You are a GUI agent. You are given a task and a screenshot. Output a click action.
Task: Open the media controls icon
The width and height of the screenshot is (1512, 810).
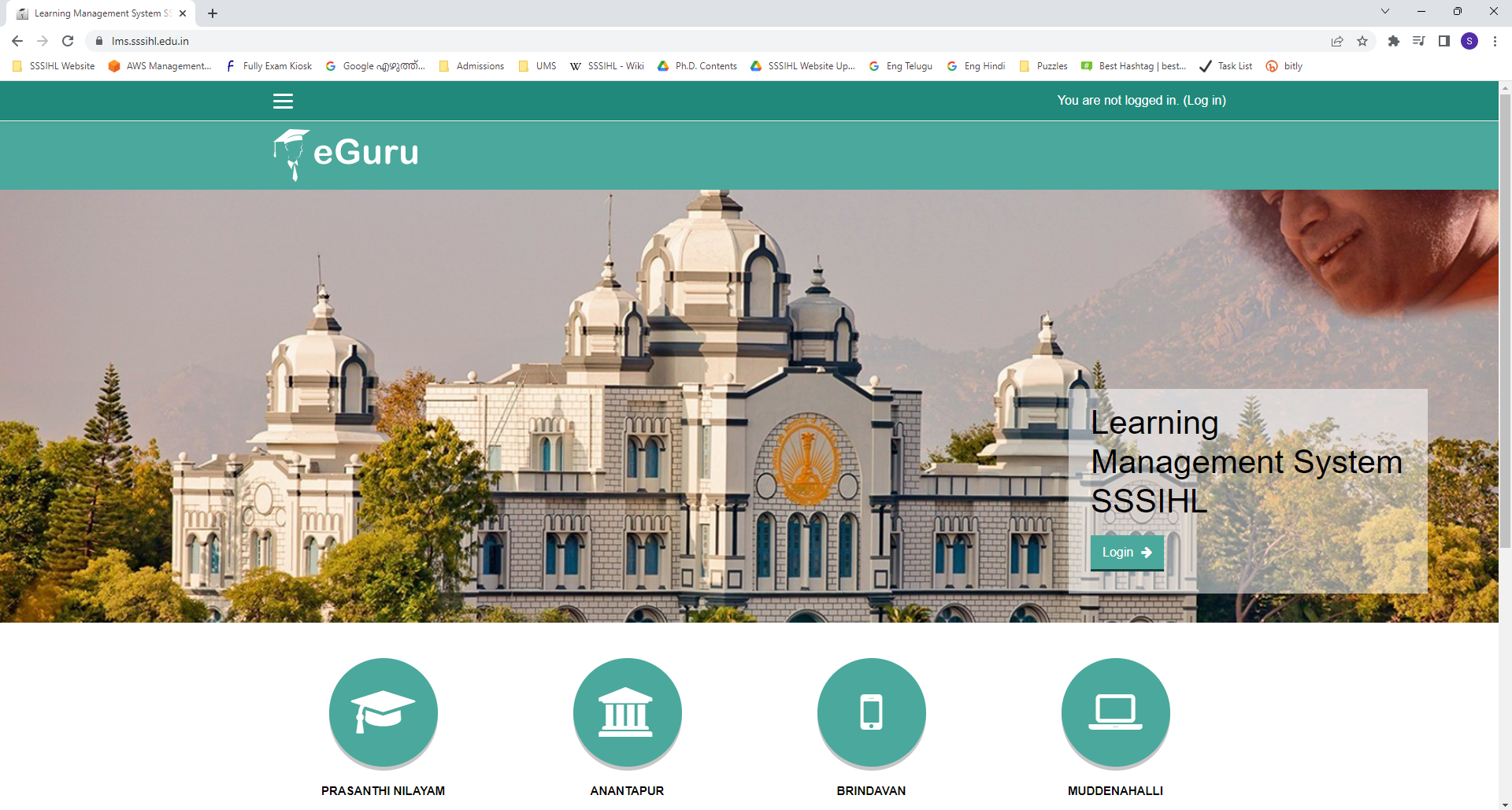pyautogui.click(x=1419, y=41)
